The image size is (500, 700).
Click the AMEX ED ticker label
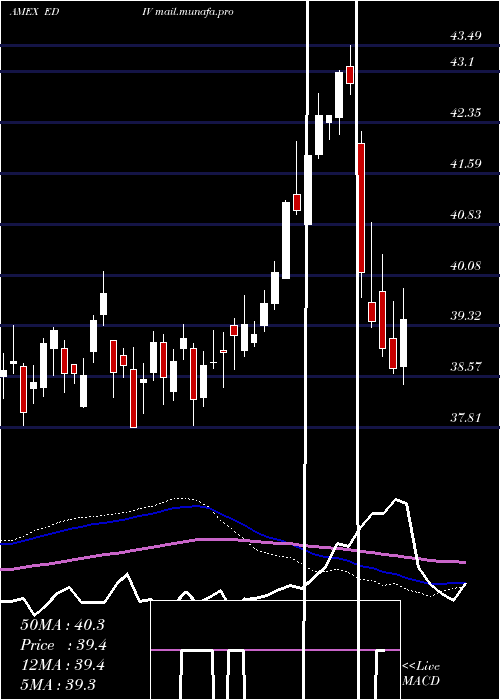point(34,12)
